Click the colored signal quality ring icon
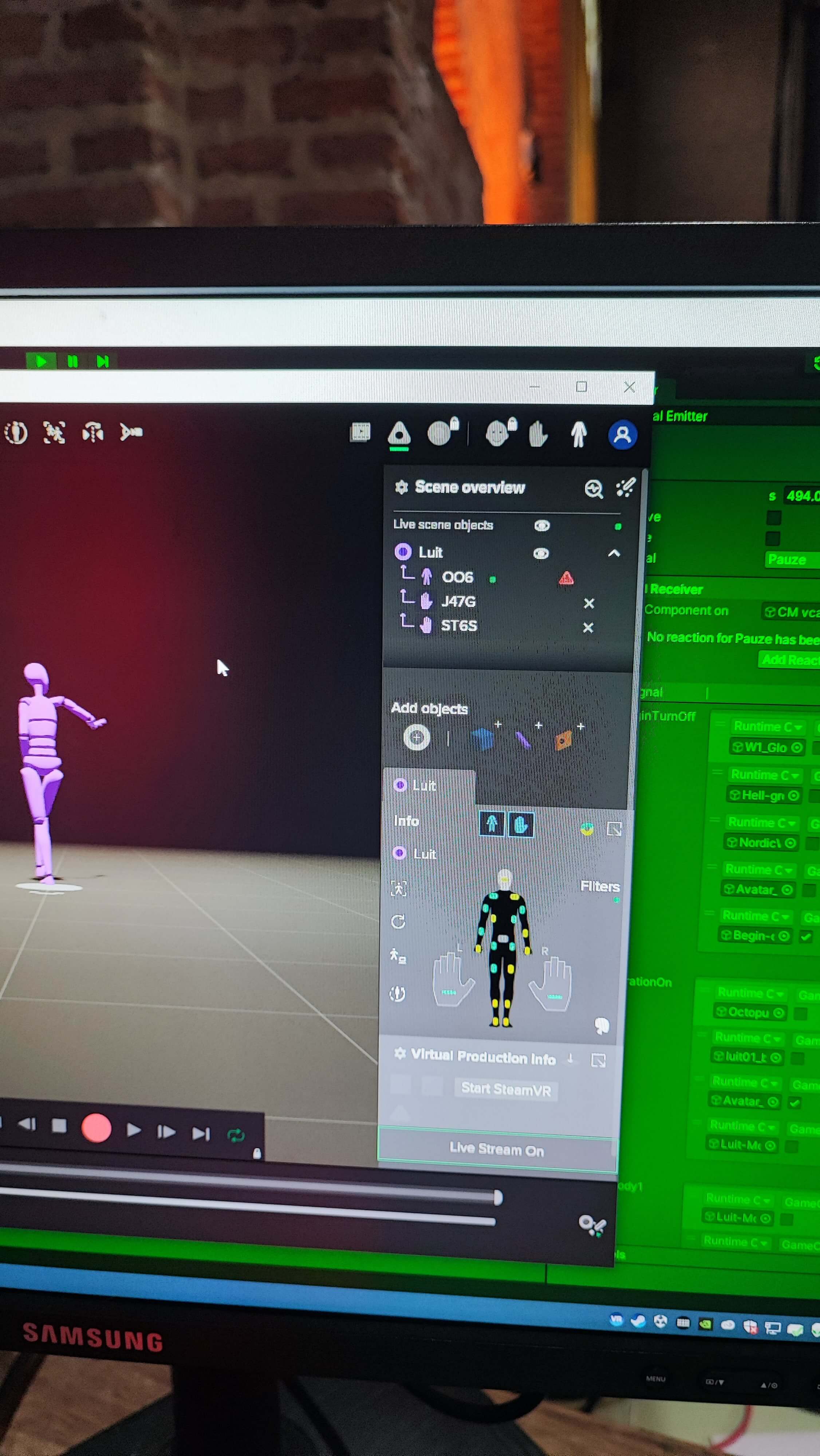 tap(587, 829)
